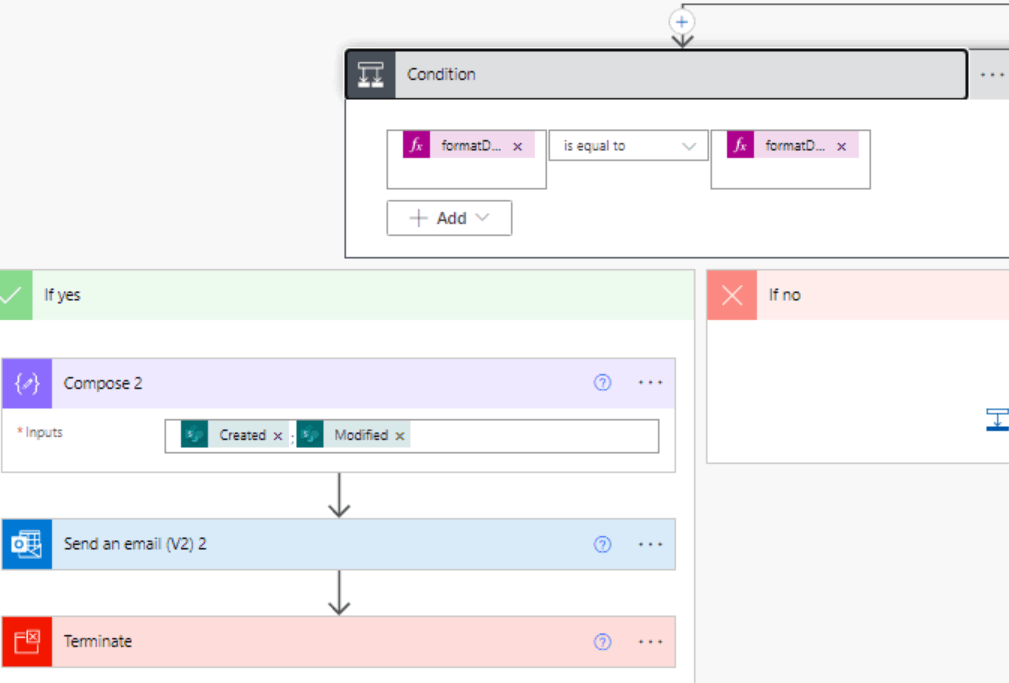This screenshot has width=1009, height=683.
Task: Open help for Compose 2 action
Action: click(602, 383)
